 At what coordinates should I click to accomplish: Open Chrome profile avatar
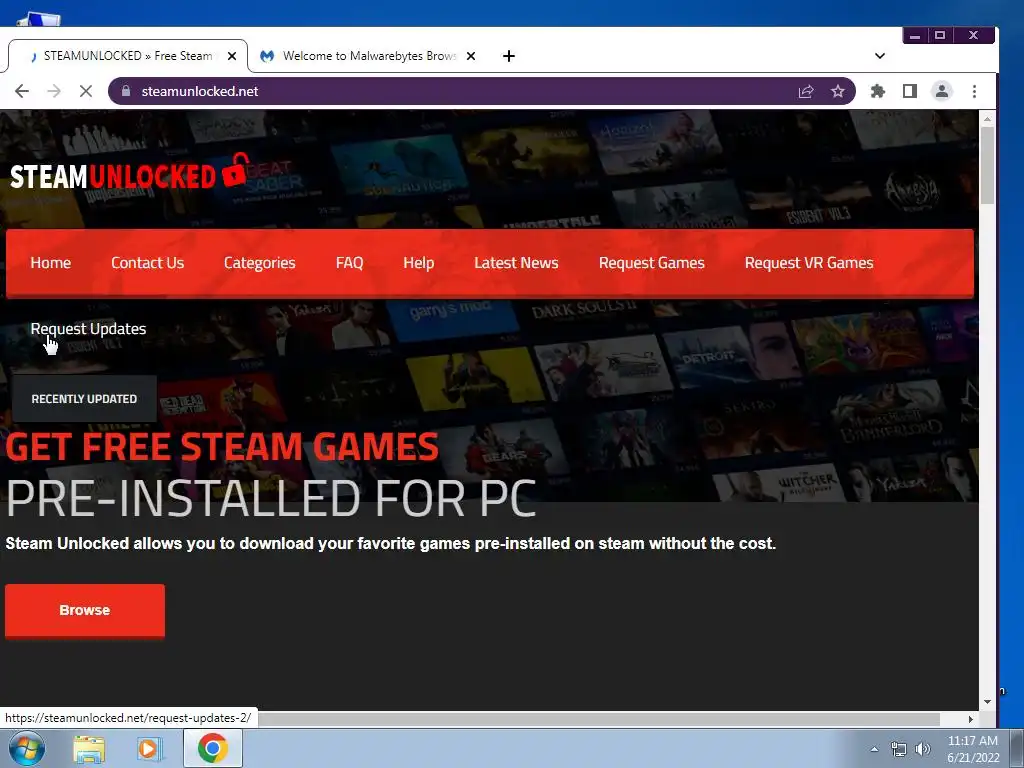[942, 91]
